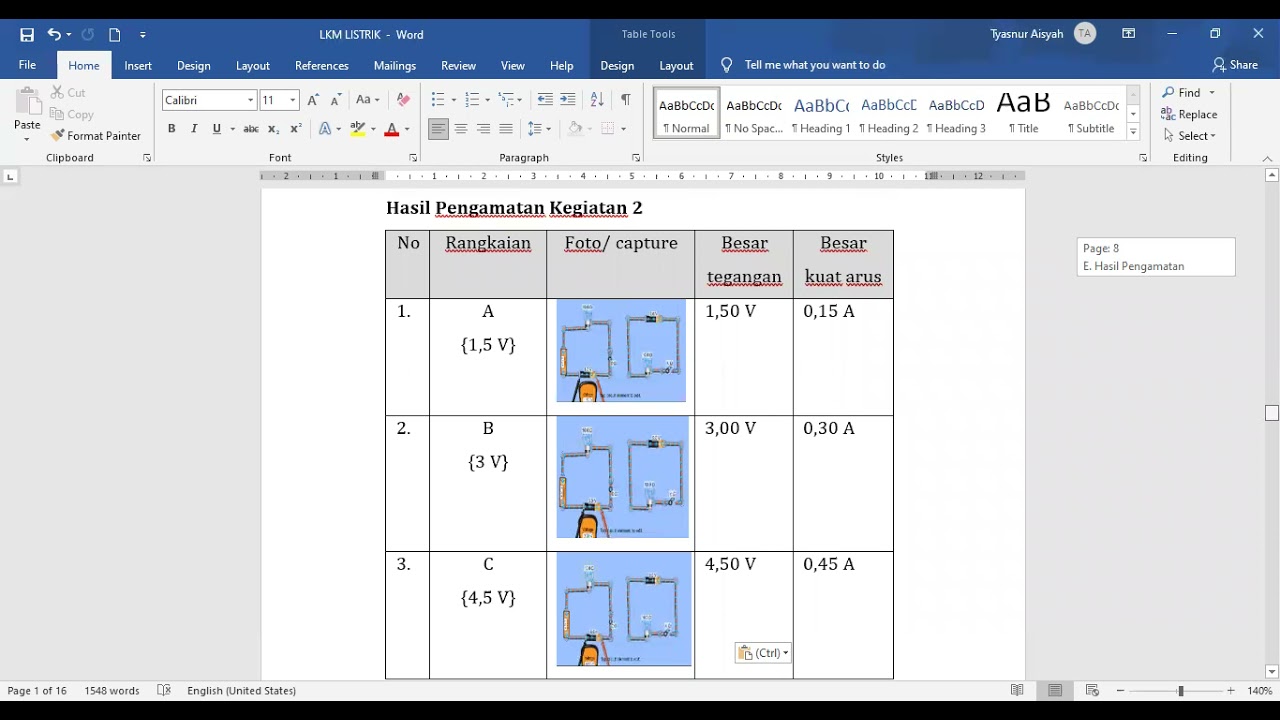Grow the font size
This screenshot has width=1280, height=720.
pos(313,100)
